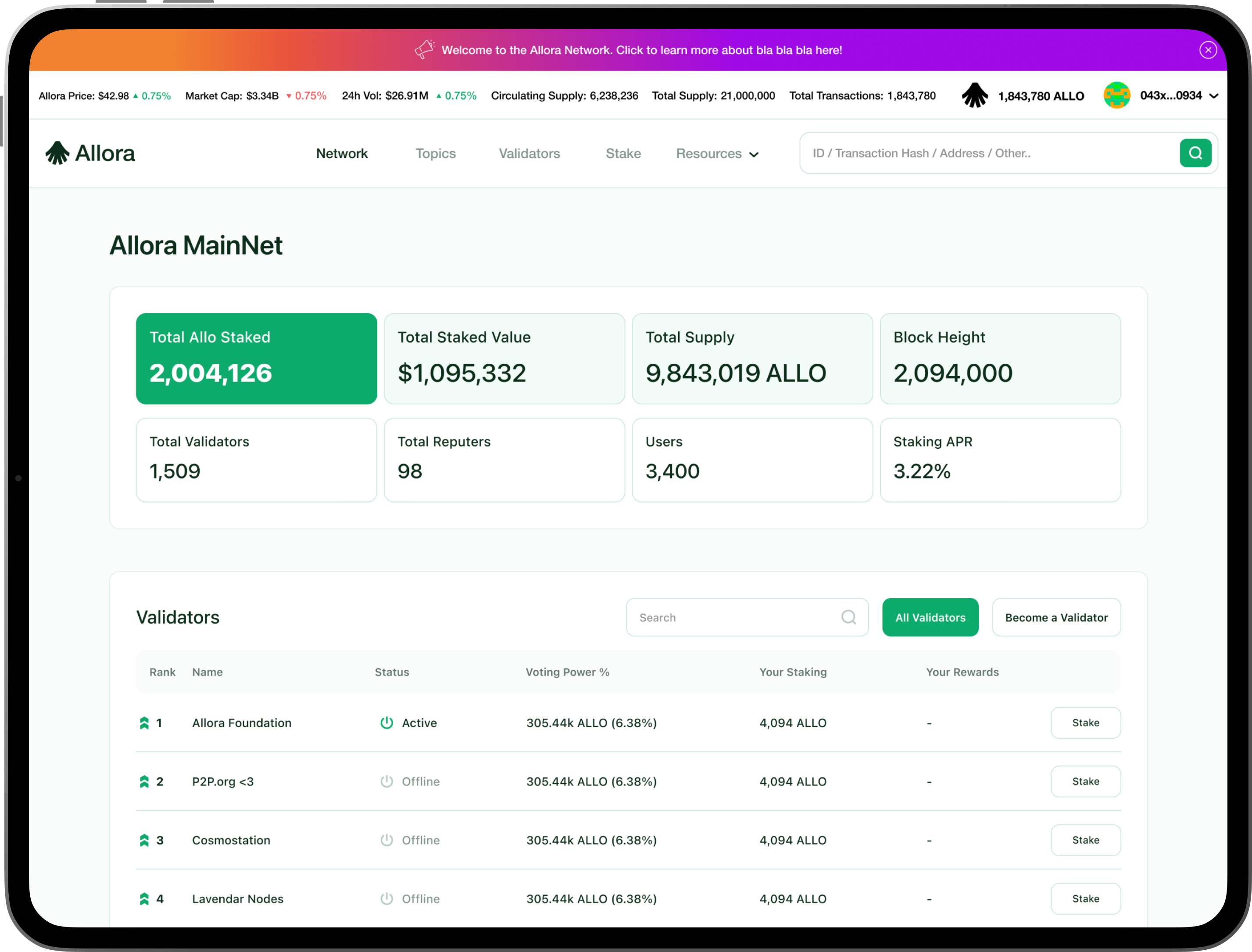Image resolution: width=1252 pixels, height=952 pixels.
Task: Click the Offline power icon for Cosmostation
Action: point(386,840)
